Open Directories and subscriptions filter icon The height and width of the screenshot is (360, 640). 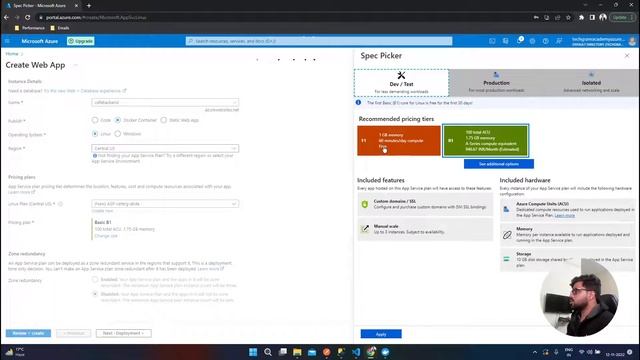(505, 41)
